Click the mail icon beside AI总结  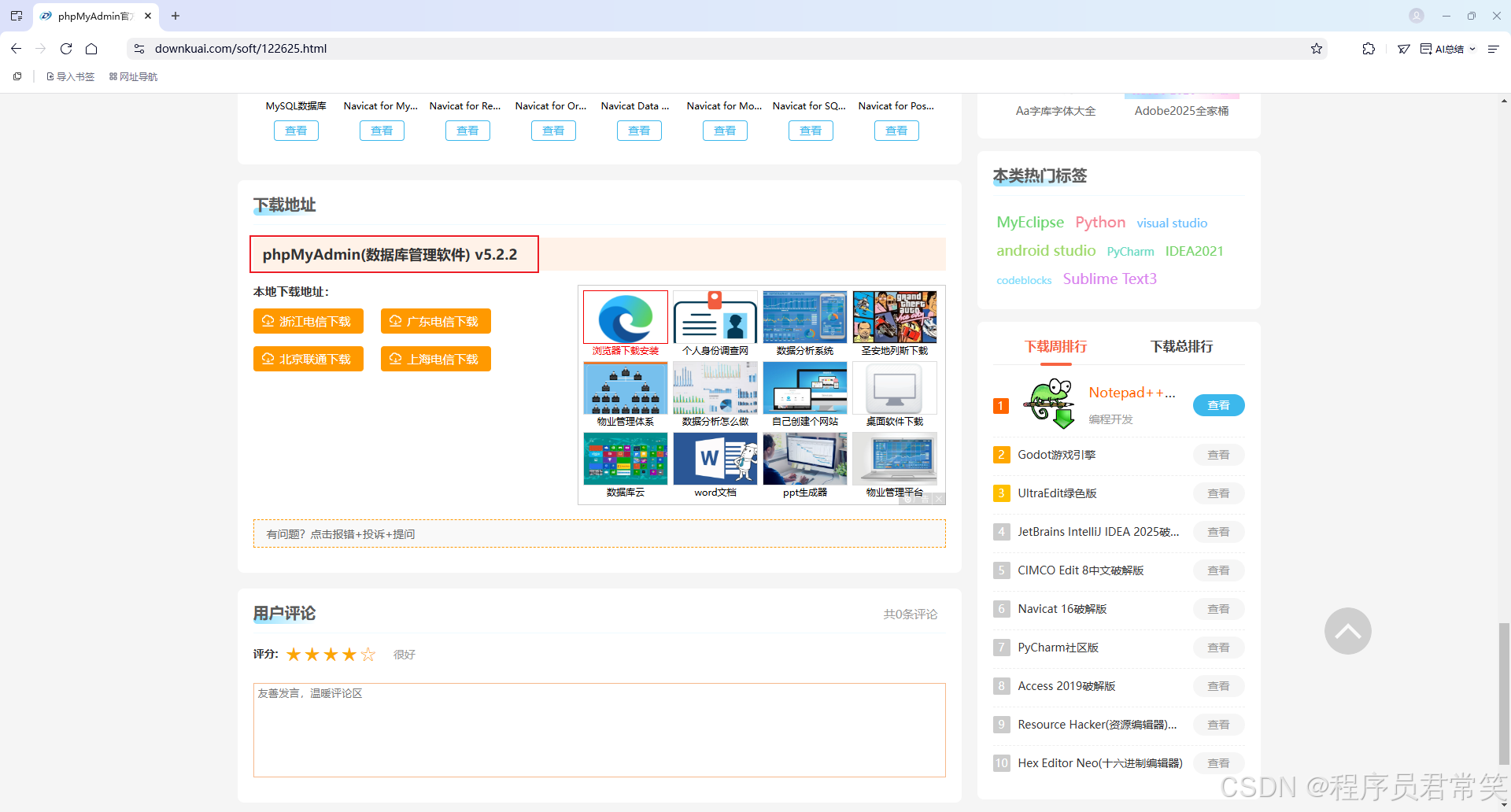(1403, 49)
